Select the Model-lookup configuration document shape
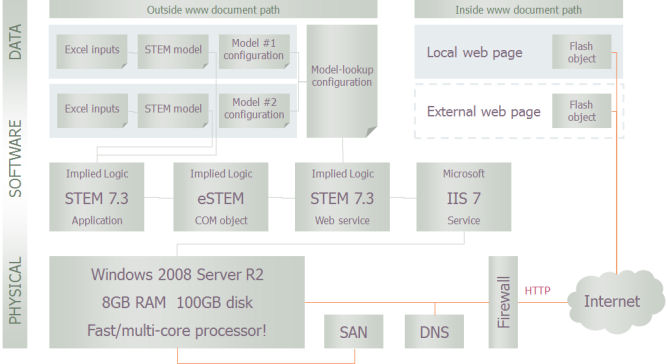 [x=342, y=81]
